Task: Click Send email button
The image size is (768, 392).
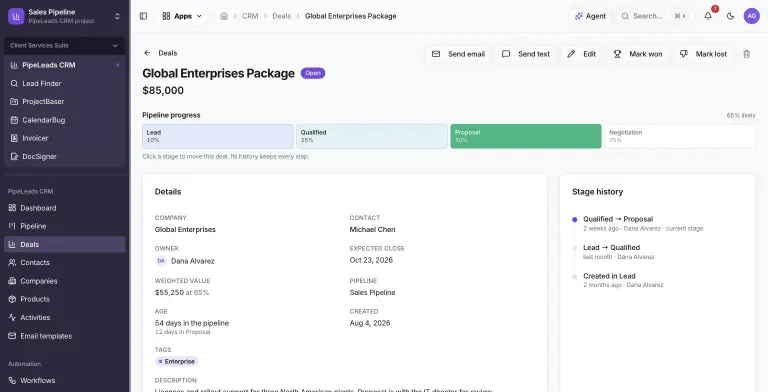Action: pos(458,54)
